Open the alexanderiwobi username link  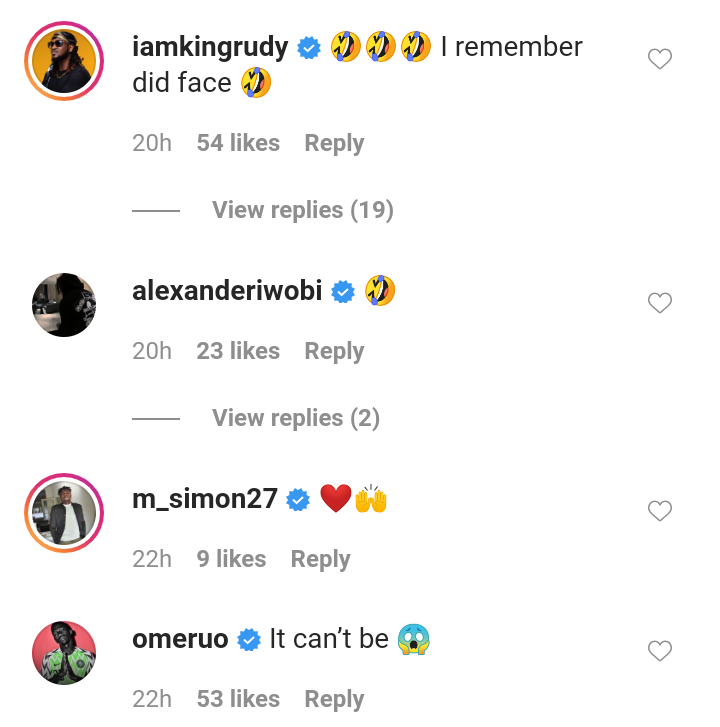(x=227, y=291)
